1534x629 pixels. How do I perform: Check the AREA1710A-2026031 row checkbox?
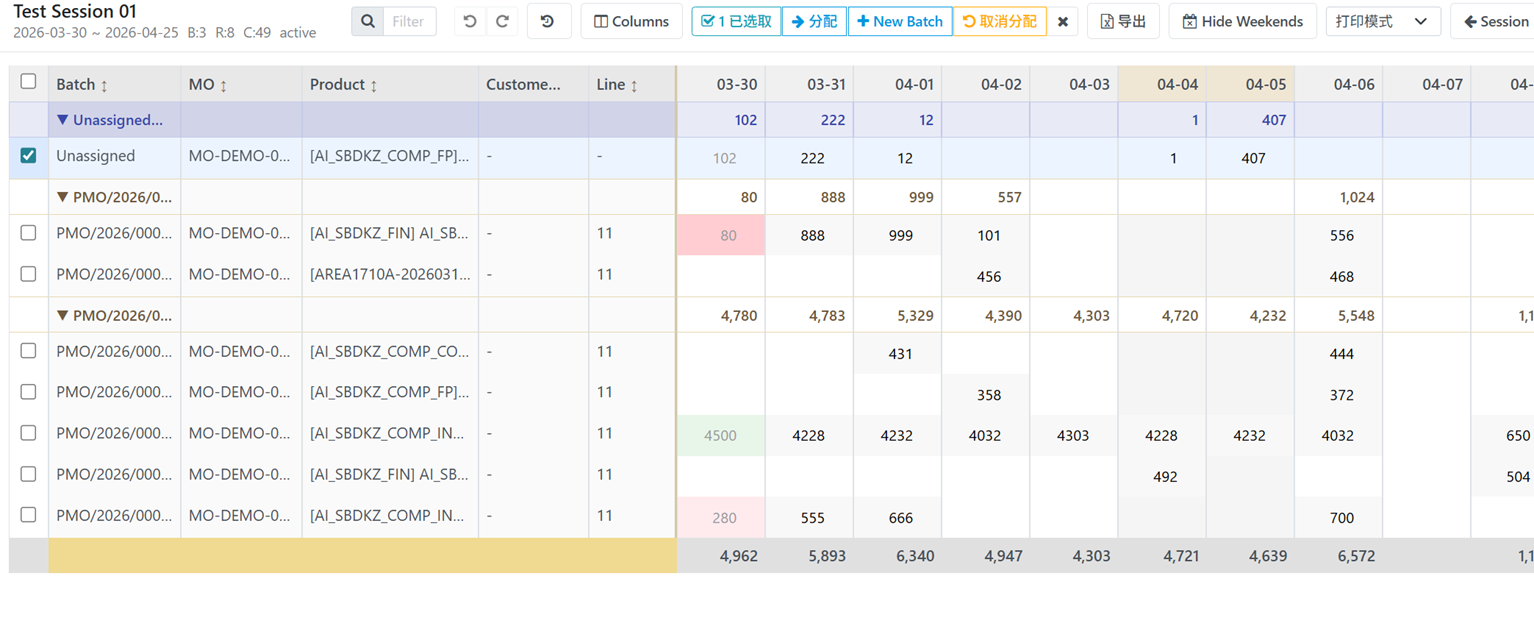28,274
